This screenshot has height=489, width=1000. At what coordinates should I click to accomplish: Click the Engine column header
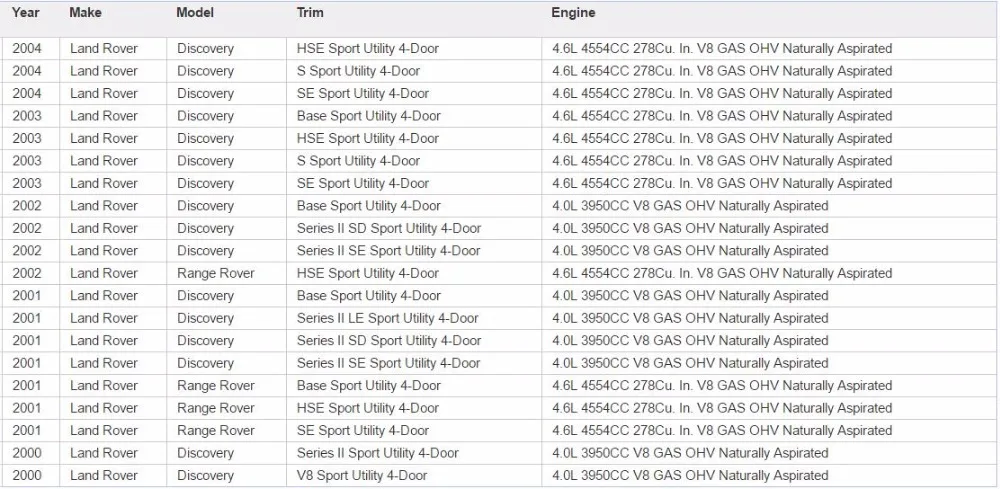coord(573,13)
